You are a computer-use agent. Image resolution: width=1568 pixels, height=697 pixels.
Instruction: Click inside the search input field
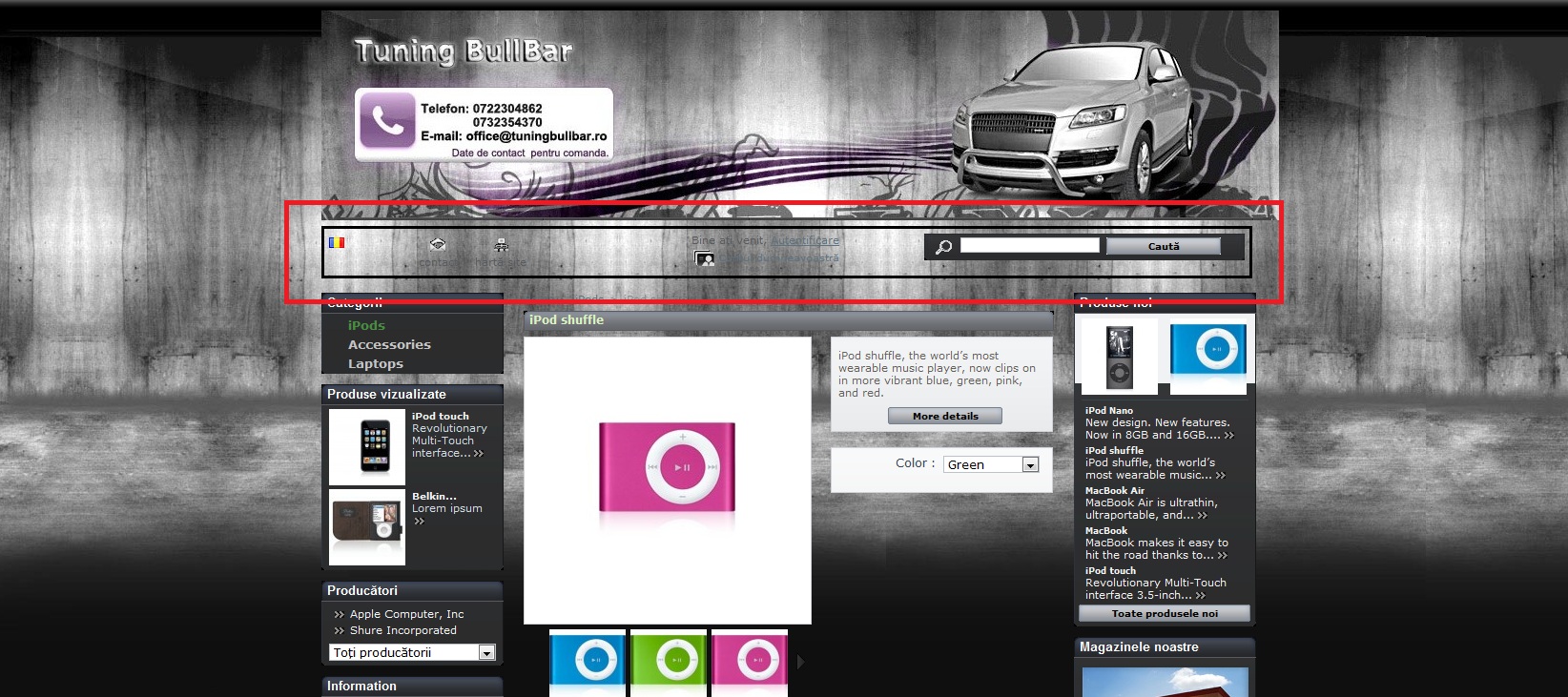point(1030,246)
